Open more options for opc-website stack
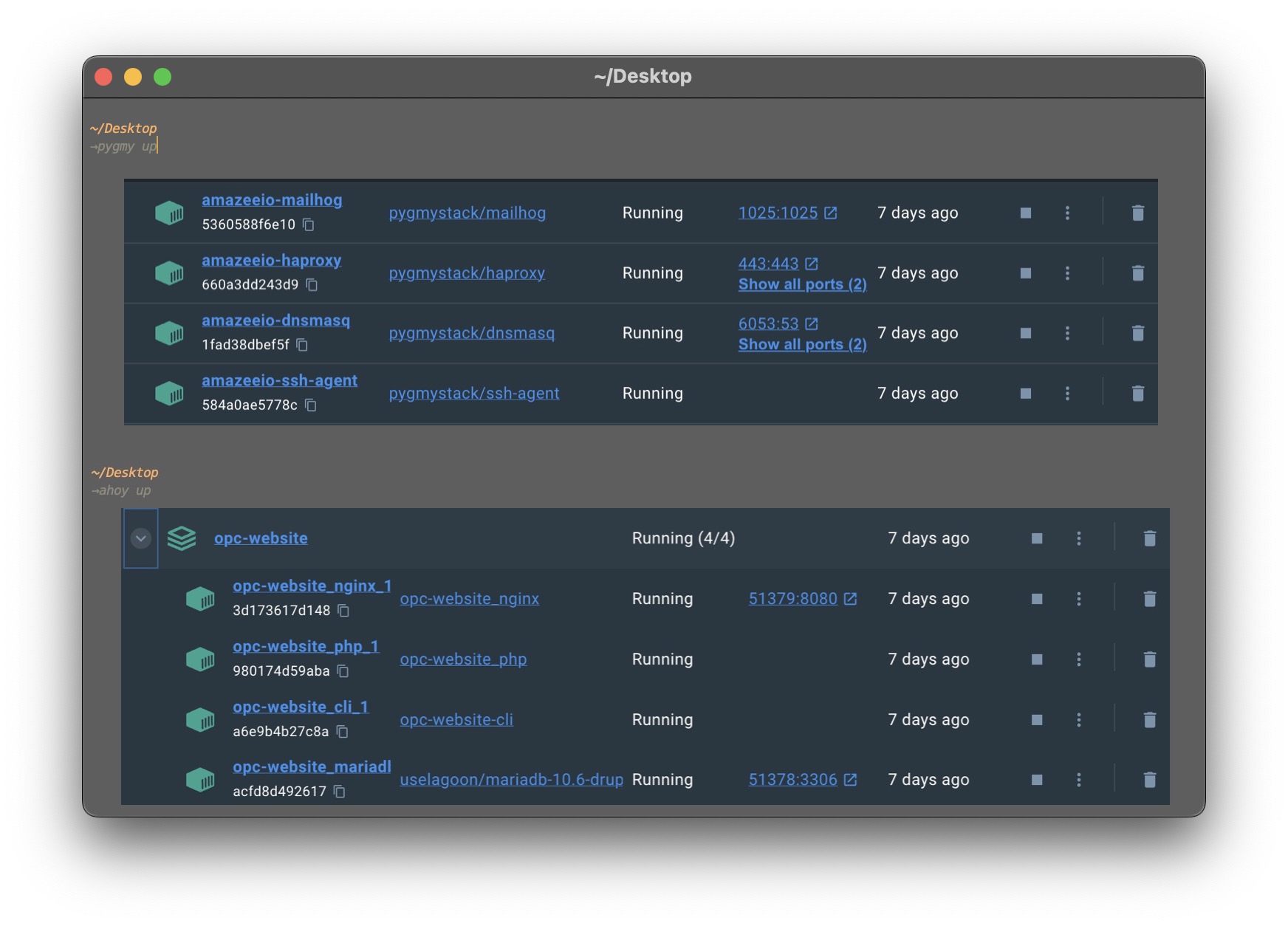The image size is (1288, 926). point(1079,538)
